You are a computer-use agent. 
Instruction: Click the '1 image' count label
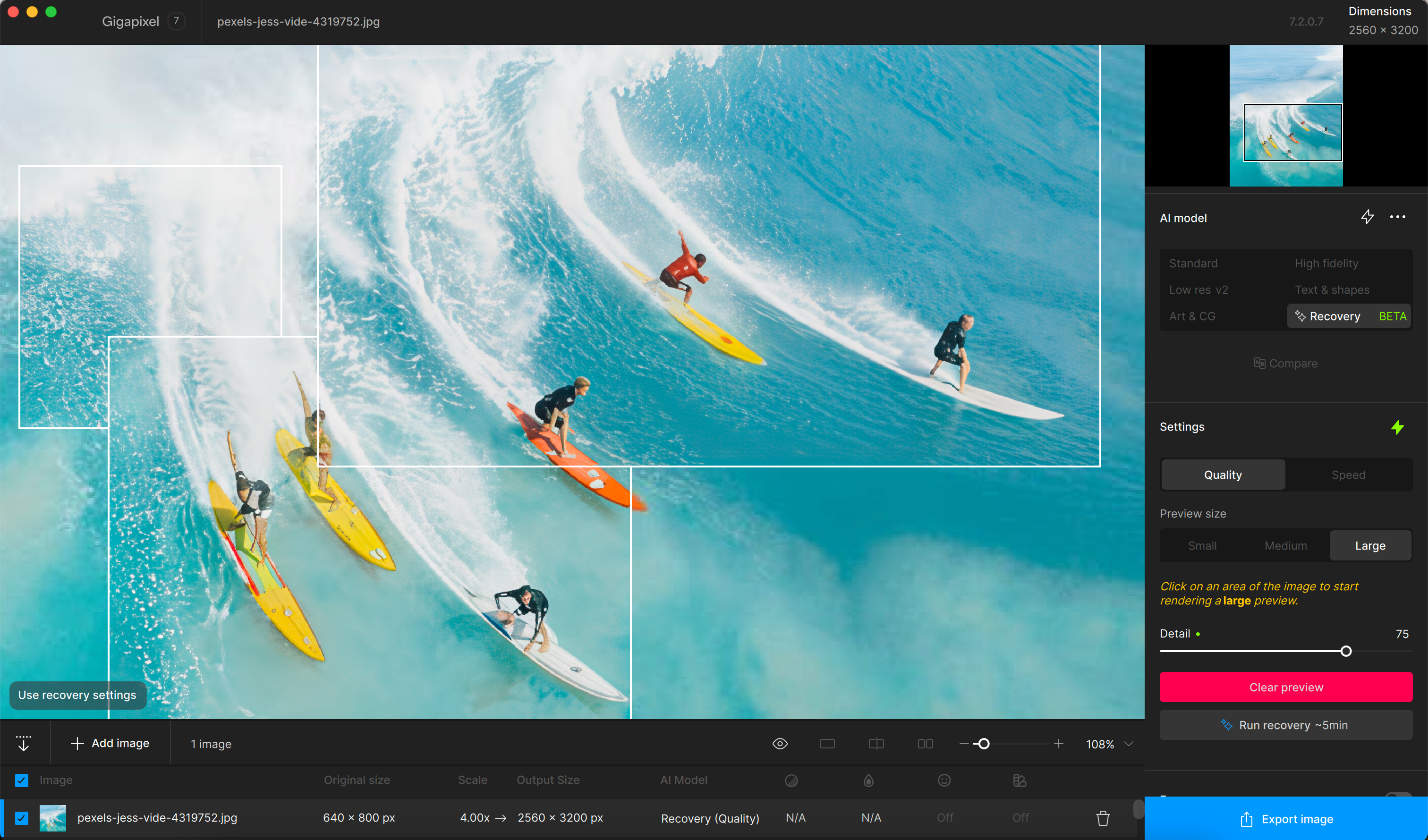(x=211, y=744)
